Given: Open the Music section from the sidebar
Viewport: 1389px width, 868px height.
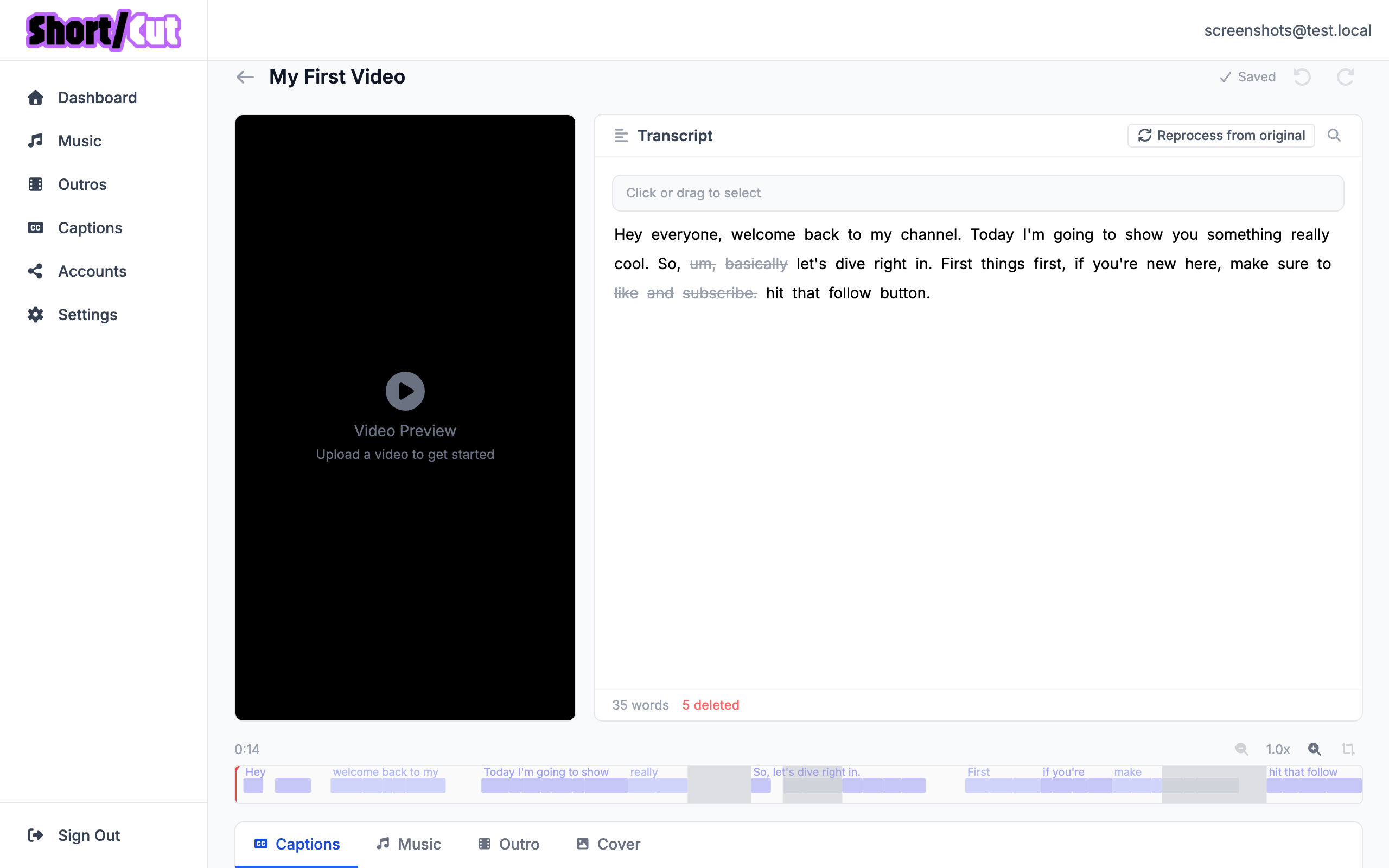Looking at the screenshot, I should pyautogui.click(x=36, y=141).
